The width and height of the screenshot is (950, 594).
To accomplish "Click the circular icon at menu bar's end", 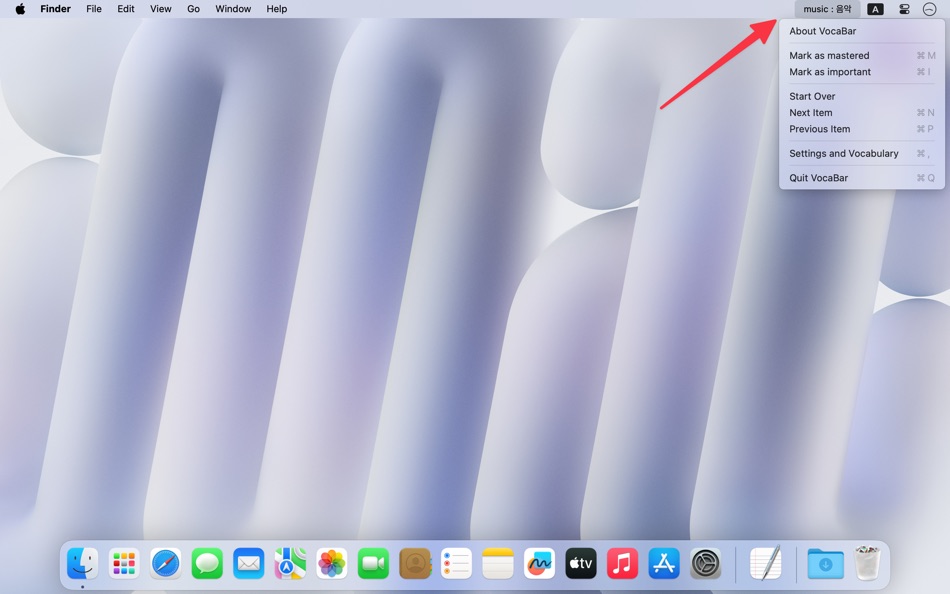I will (929, 9).
